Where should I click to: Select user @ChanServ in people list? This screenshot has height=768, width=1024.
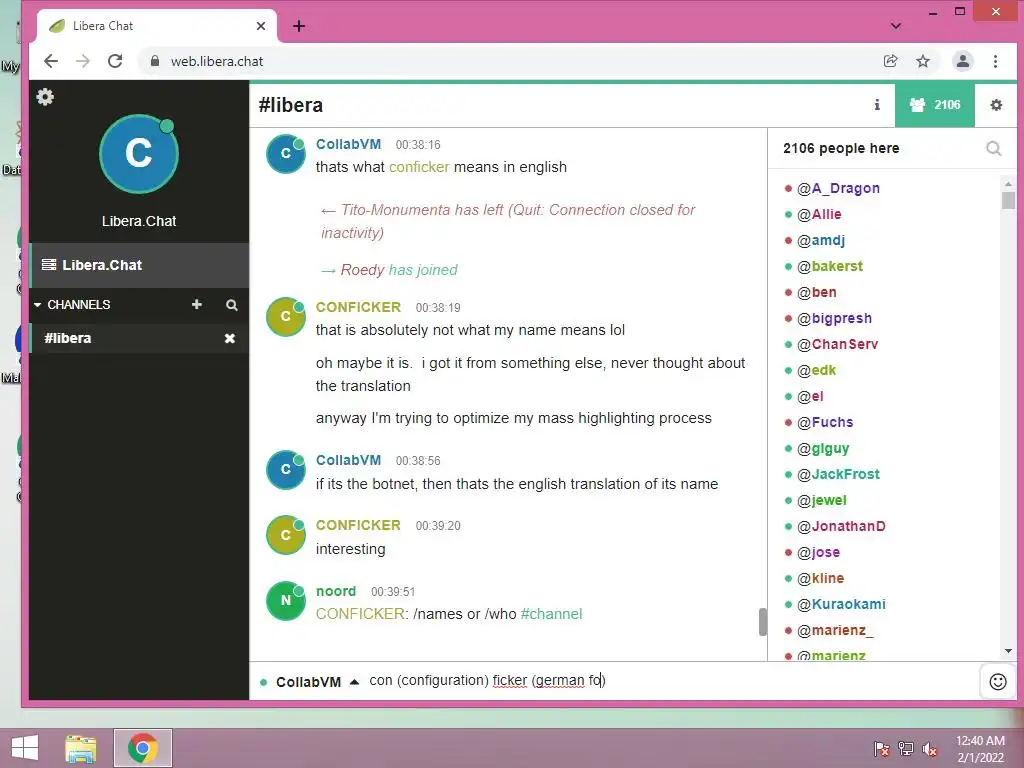[x=837, y=344]
